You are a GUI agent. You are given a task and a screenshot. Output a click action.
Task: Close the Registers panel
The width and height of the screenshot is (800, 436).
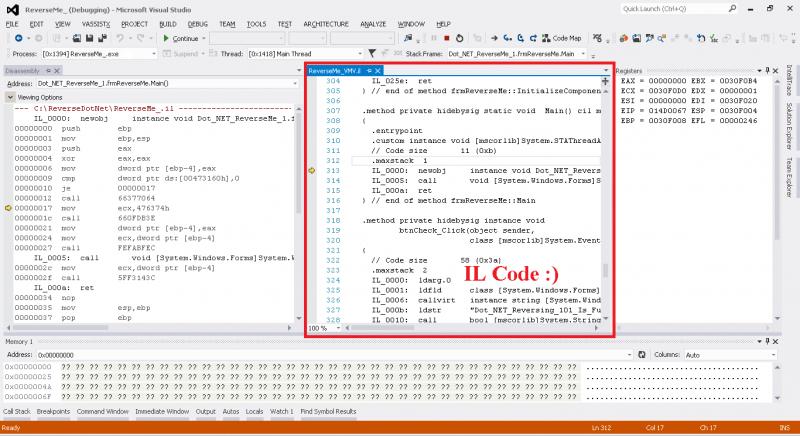(x=776, y=70)
